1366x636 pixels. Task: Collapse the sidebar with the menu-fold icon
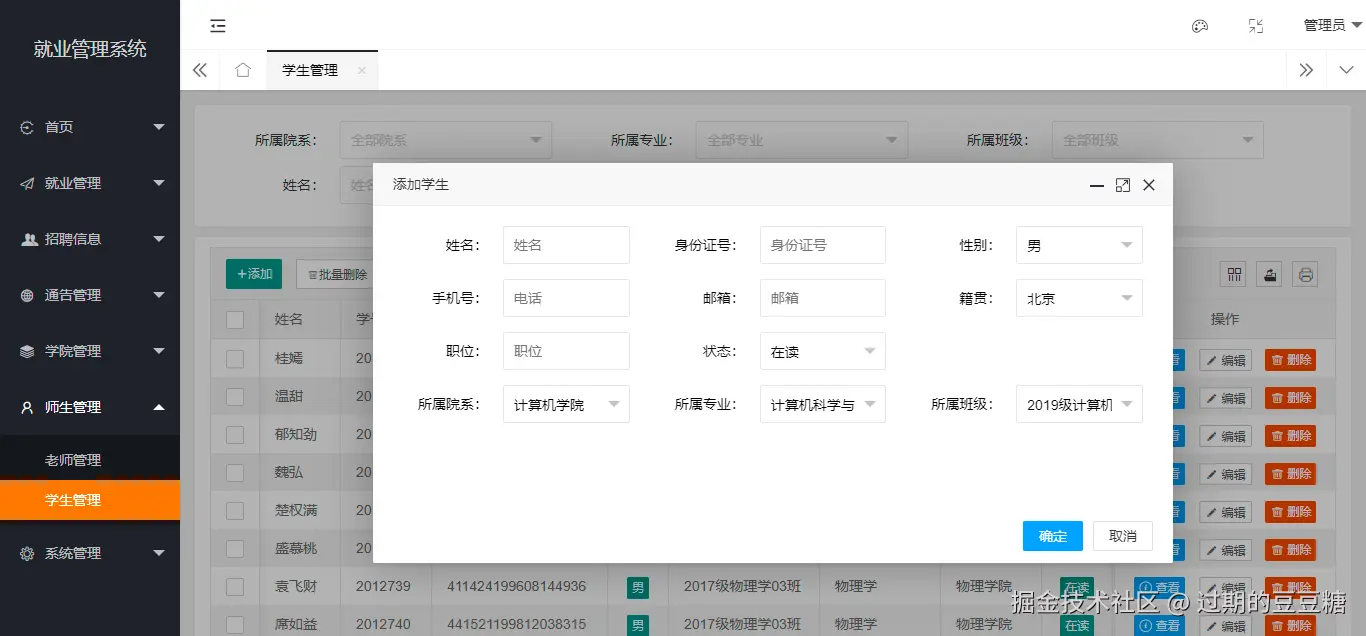(x=218, y=26)
